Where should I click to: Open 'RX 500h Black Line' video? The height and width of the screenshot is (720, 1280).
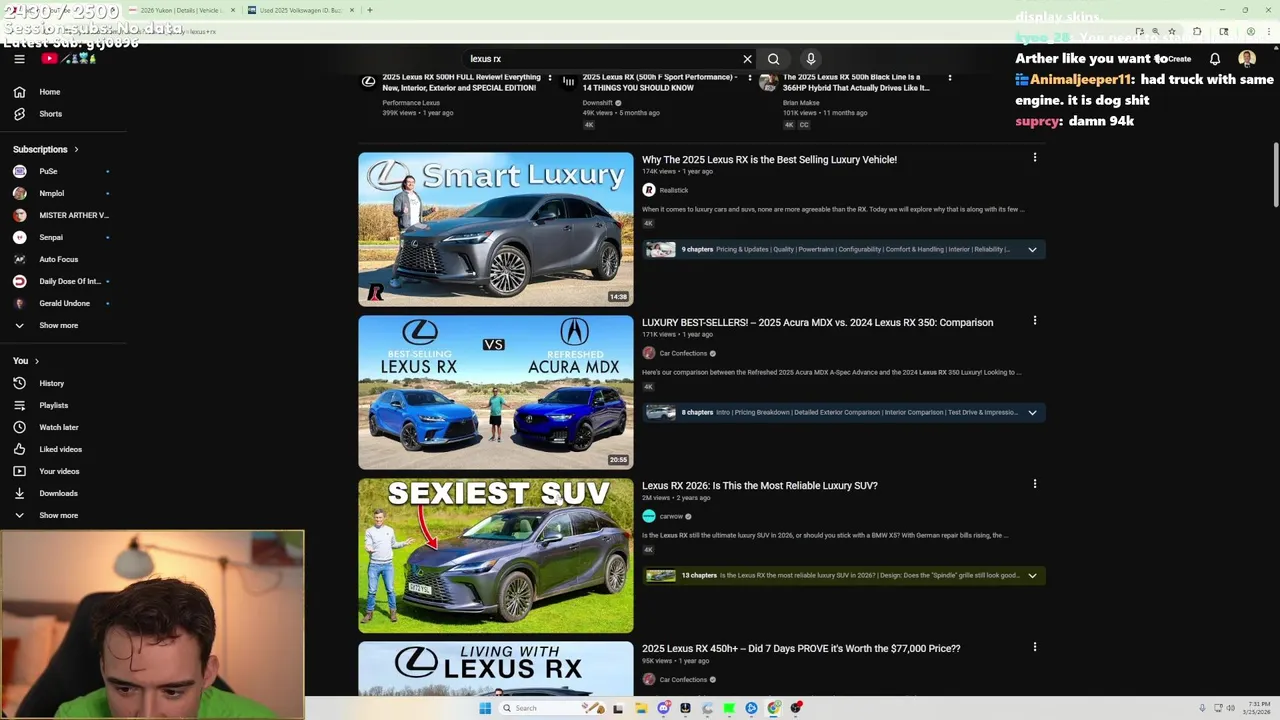coord(857,82)
